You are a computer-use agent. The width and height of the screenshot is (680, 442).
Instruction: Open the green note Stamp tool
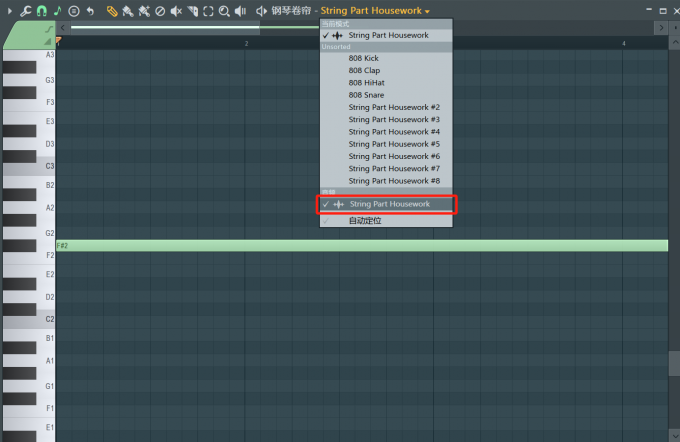57,11
